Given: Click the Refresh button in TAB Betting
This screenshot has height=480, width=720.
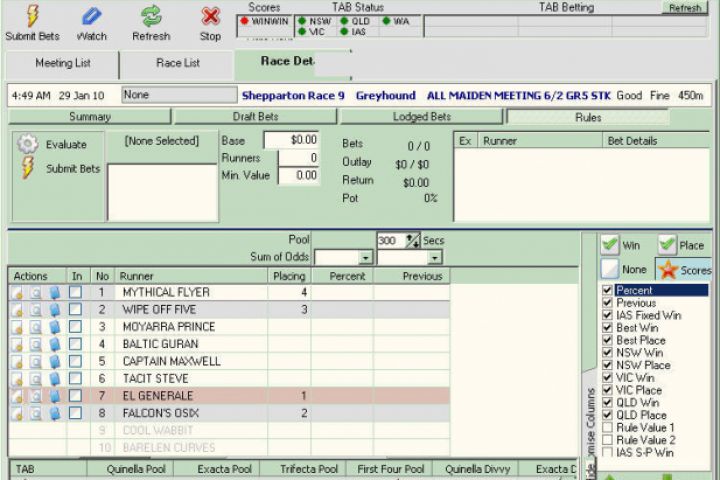Looking at the screenshot, I should coord(685,7).
